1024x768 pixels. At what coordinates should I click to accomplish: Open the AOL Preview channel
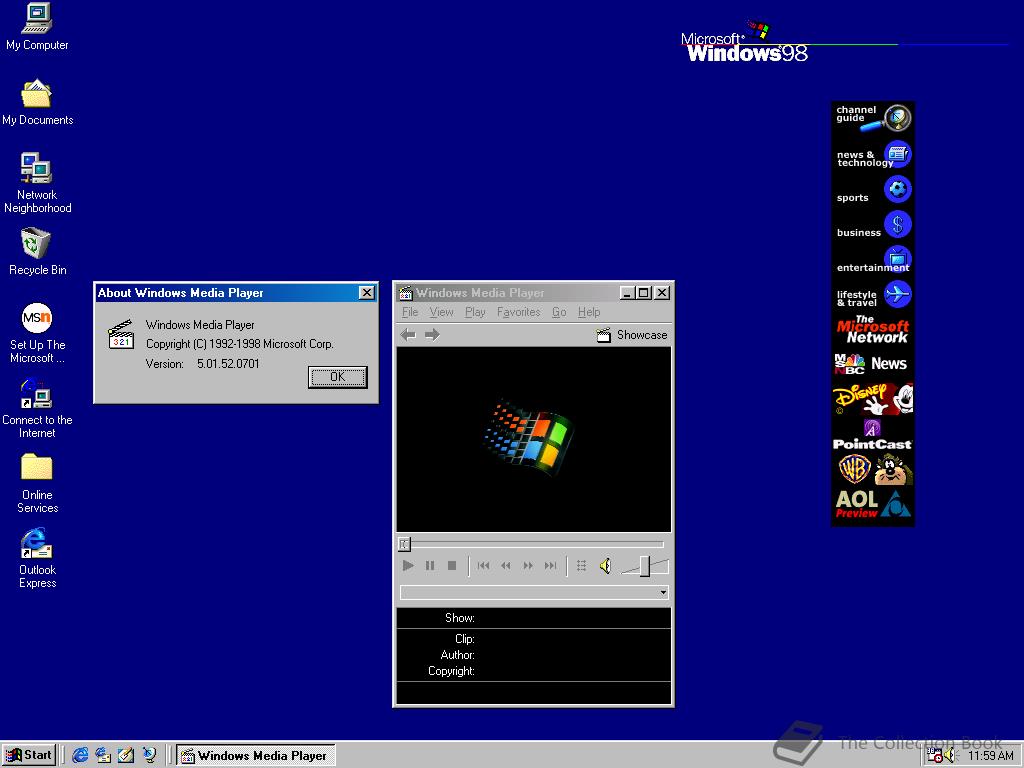click(872, 505)
